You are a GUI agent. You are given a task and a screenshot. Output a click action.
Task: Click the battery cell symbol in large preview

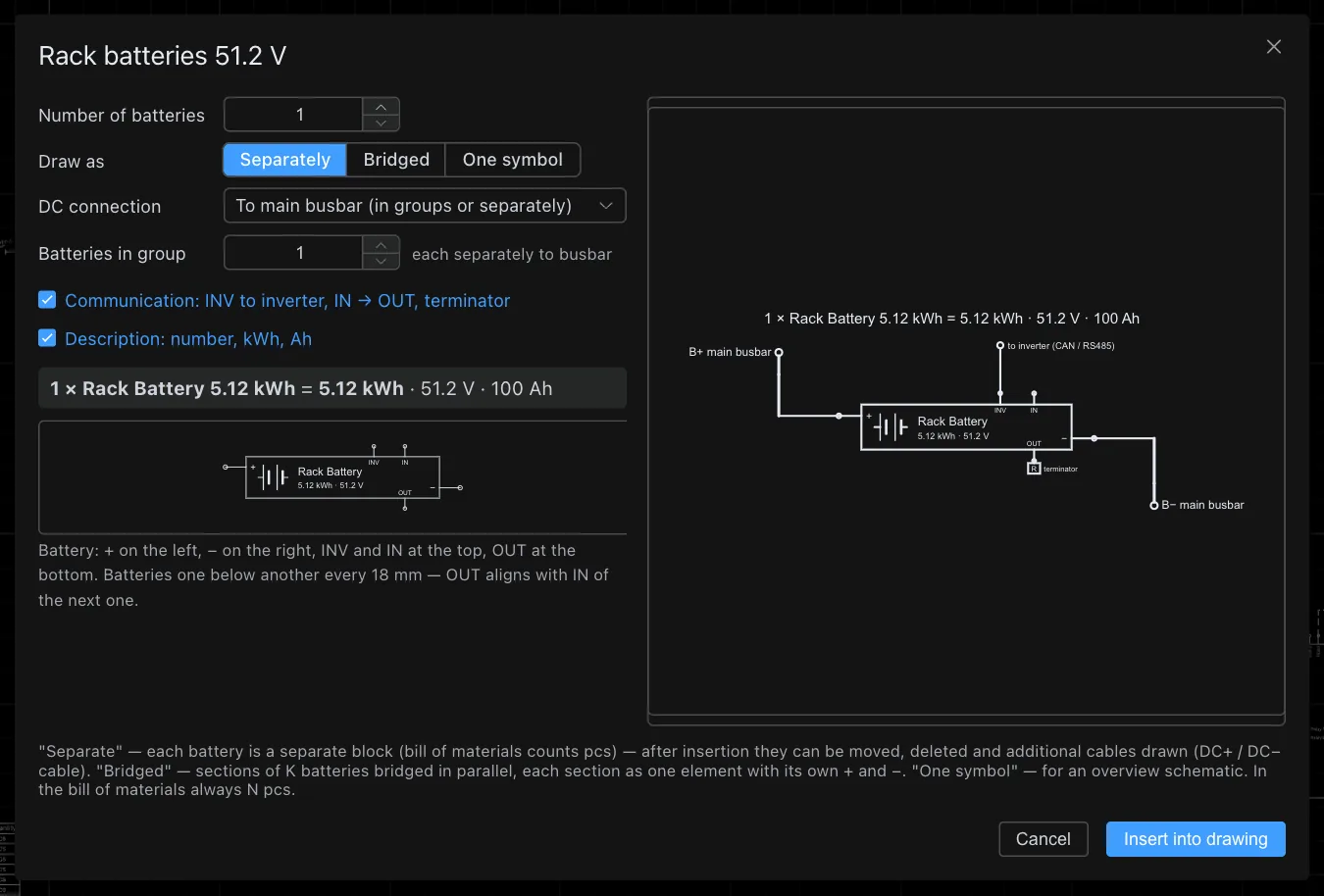coord(891,426)
